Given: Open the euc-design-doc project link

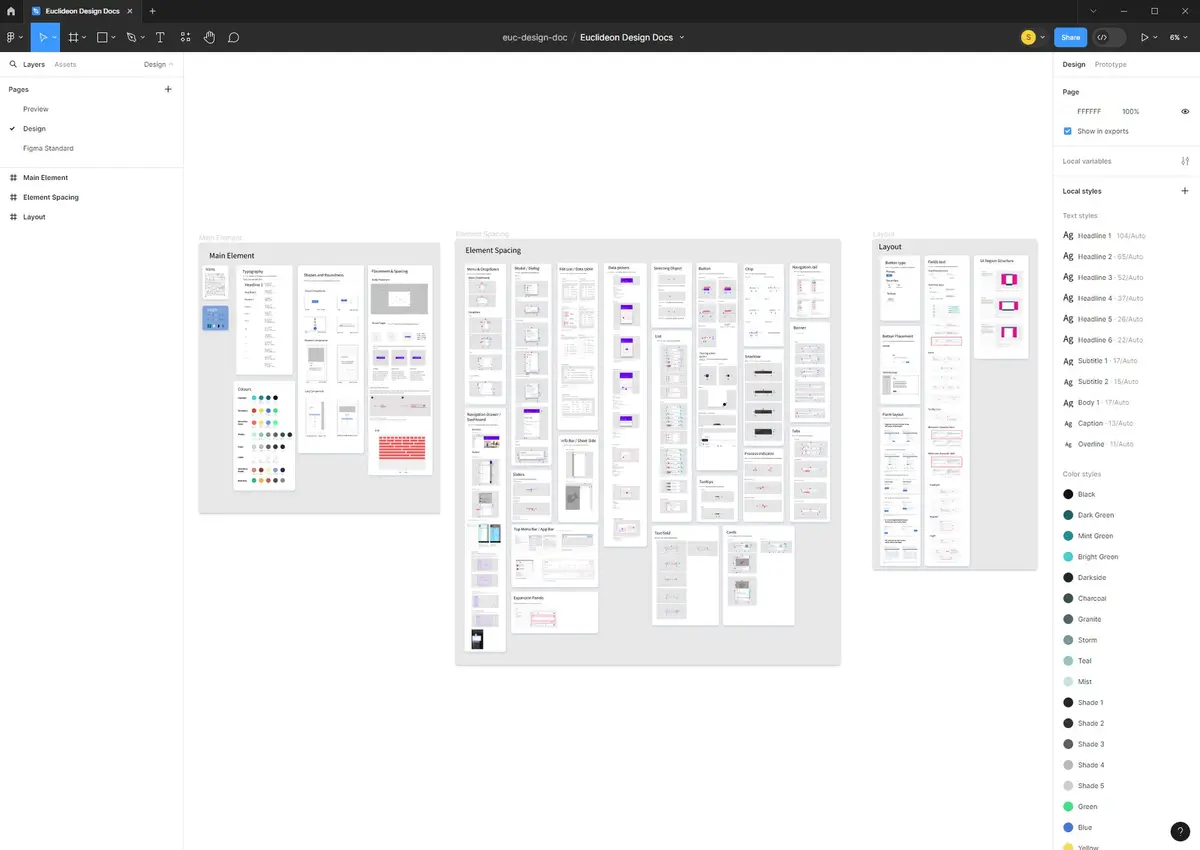Looking at the screenshot, I should (x=535, y=37).
